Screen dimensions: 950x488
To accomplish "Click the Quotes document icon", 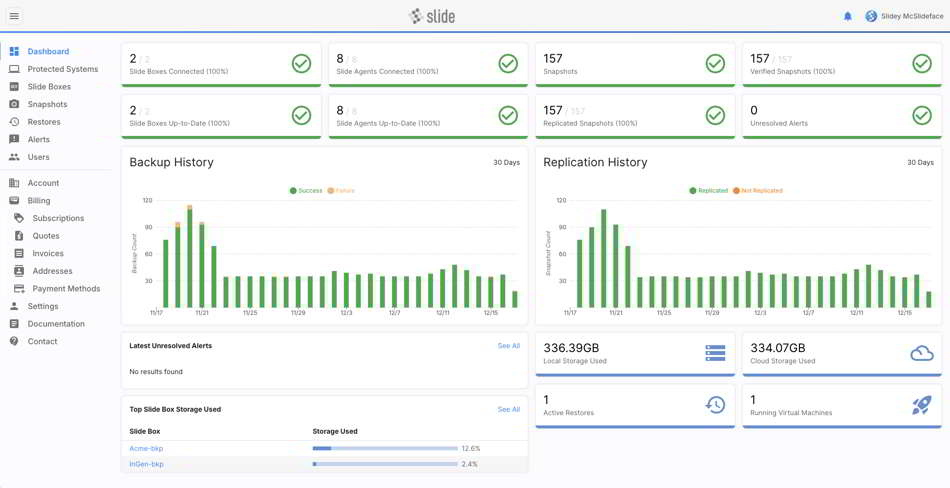I will pos(19,236).
